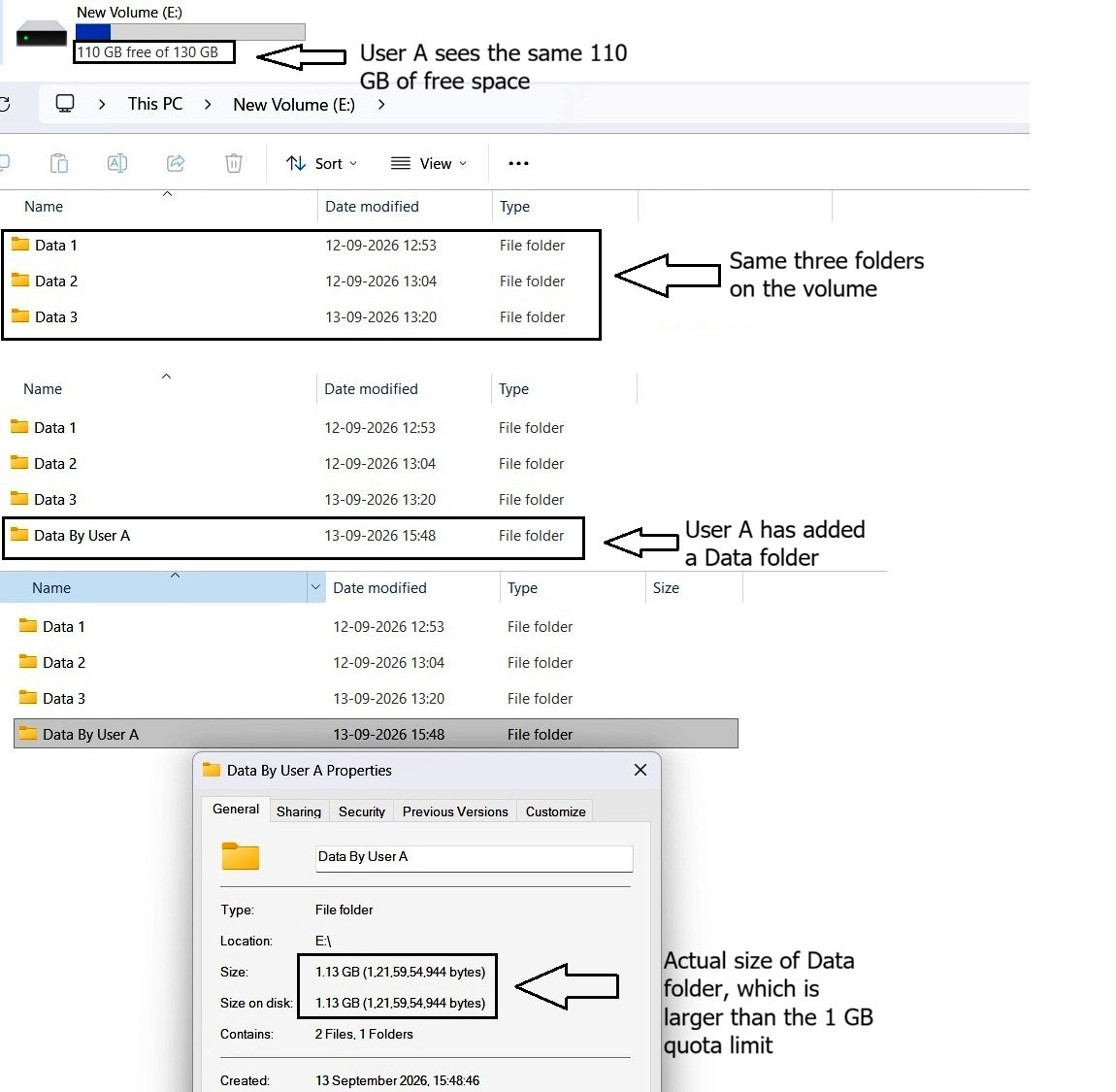Select Data 2 folder in first listing

(x=56, y=281)
